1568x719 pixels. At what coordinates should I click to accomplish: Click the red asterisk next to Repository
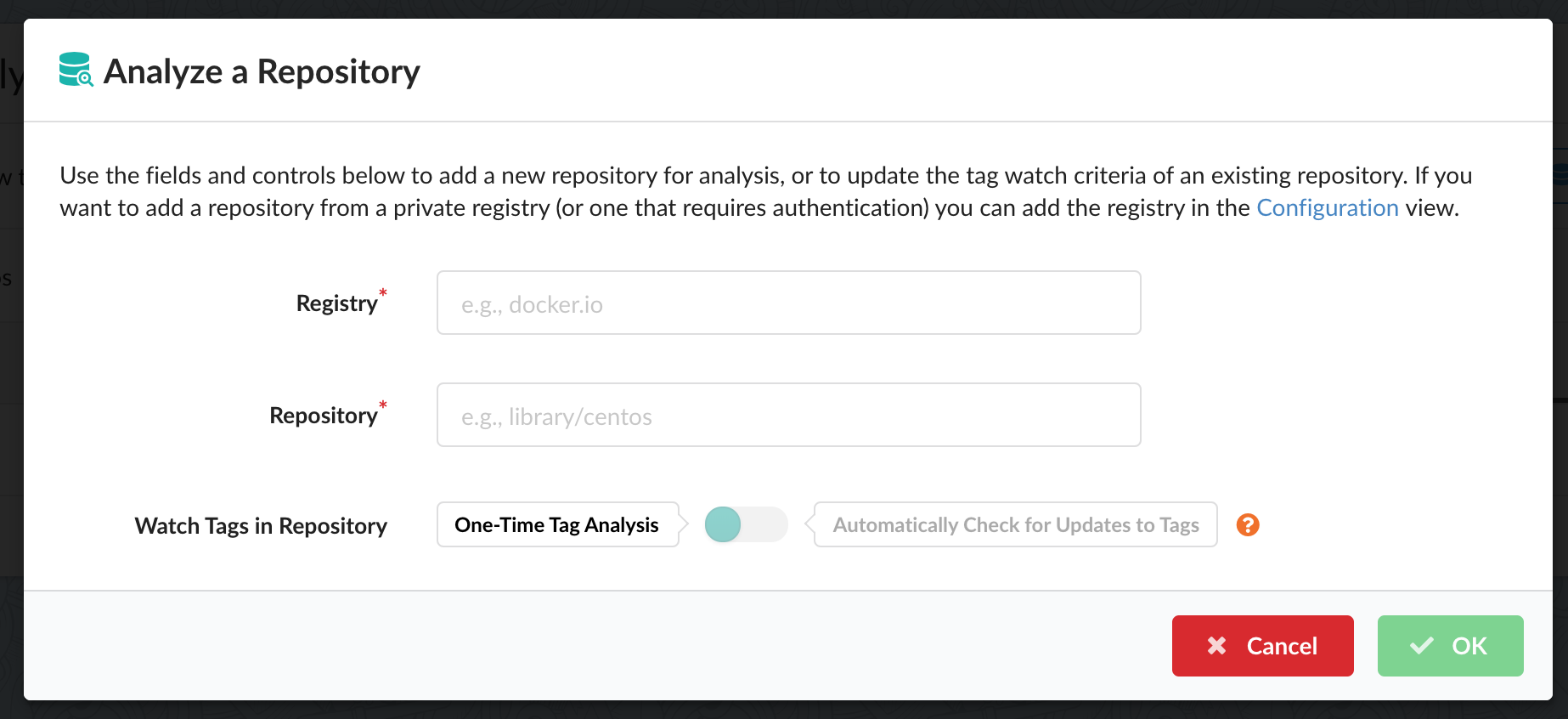tap(383, 405)
